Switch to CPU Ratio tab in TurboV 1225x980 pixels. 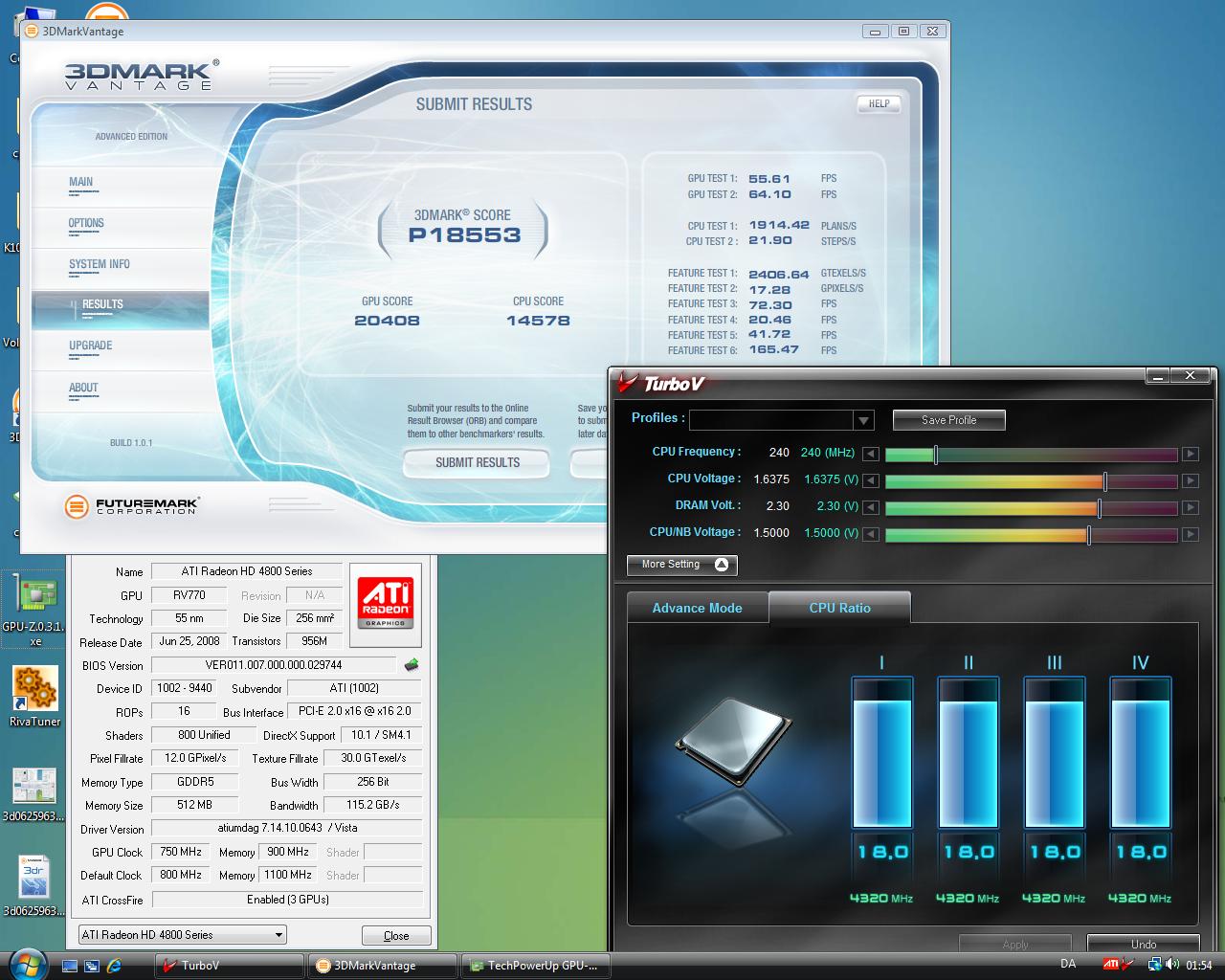(x=839, y=608)
